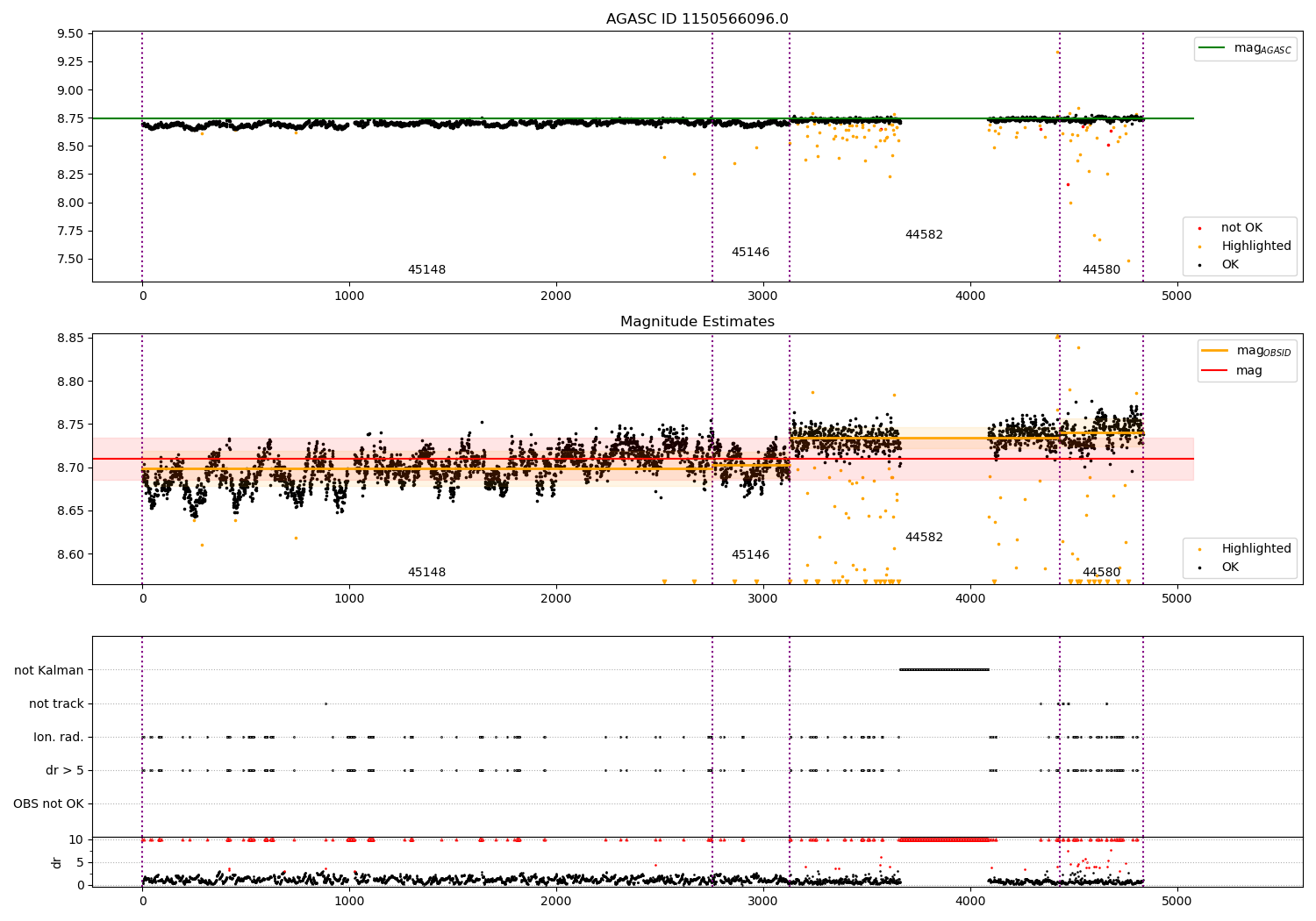
Task: Click x-axis tick 4000 under the top panel
Action: [970, 296]
